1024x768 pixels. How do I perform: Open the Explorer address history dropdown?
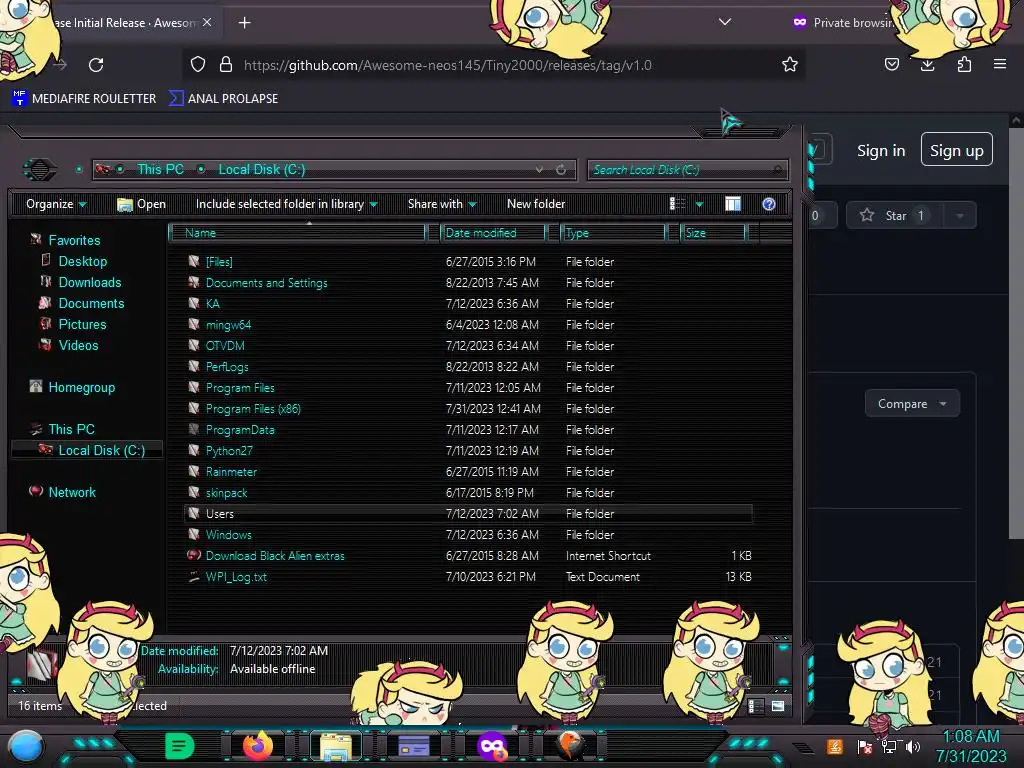coord(539,170)
